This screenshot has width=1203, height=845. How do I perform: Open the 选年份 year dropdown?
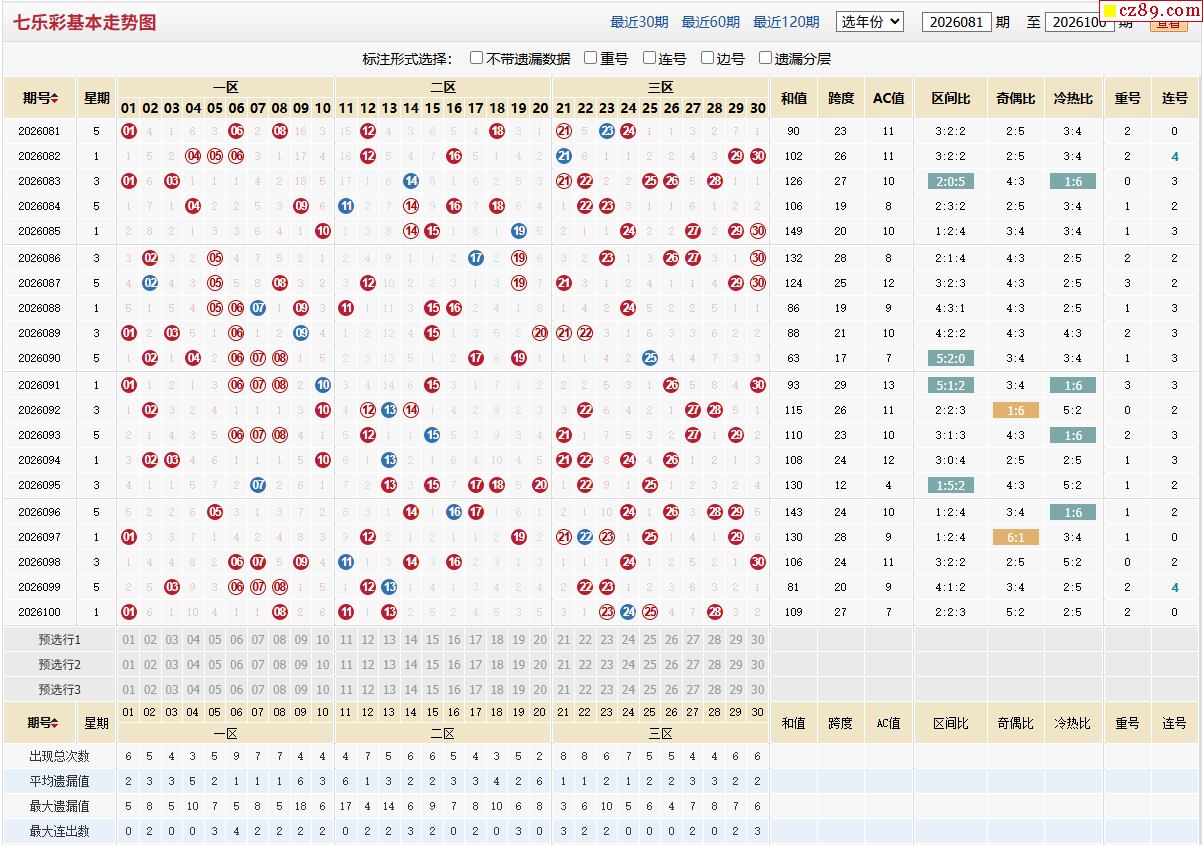click(869, 21)
